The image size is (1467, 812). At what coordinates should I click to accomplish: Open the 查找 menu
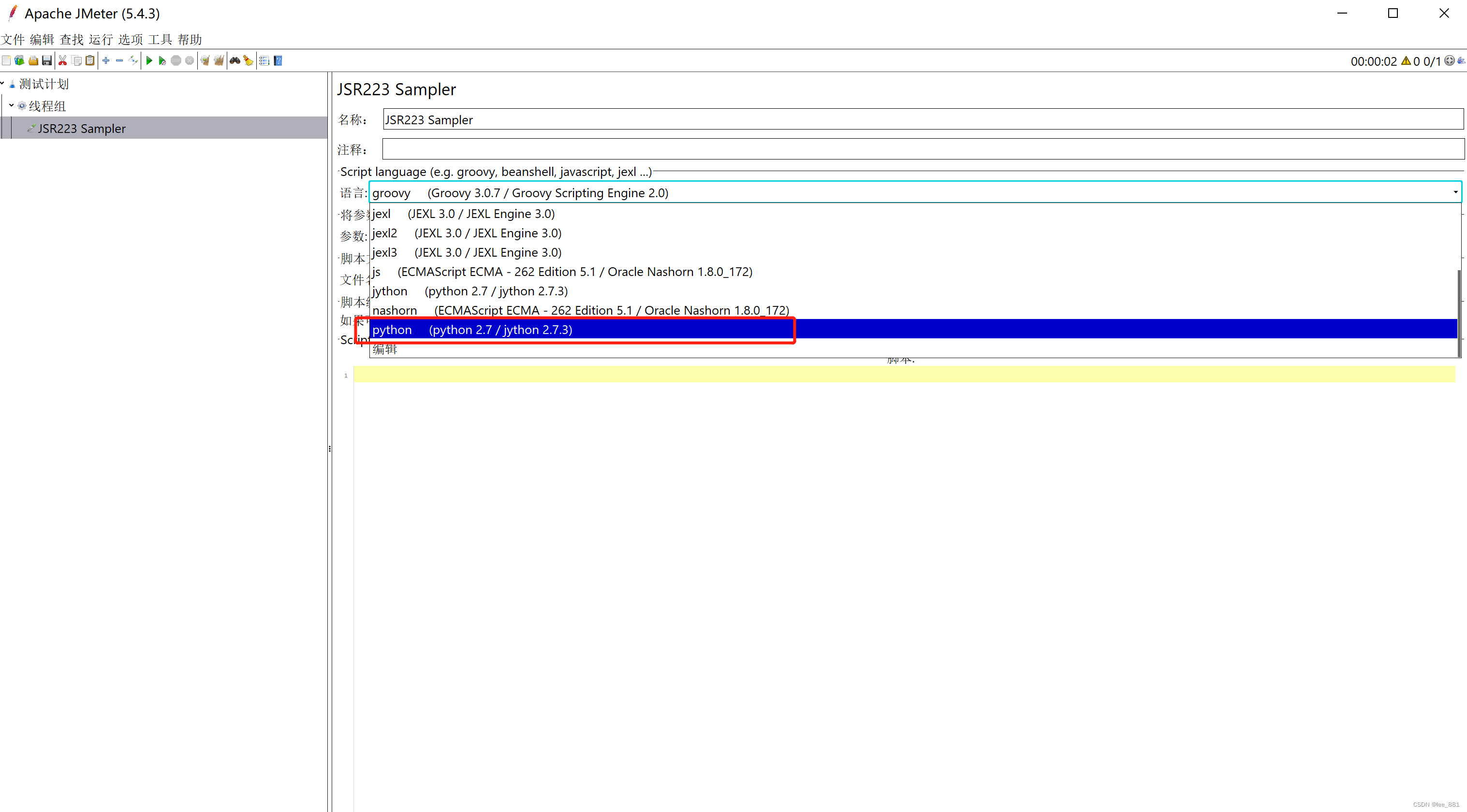[72, 39]
